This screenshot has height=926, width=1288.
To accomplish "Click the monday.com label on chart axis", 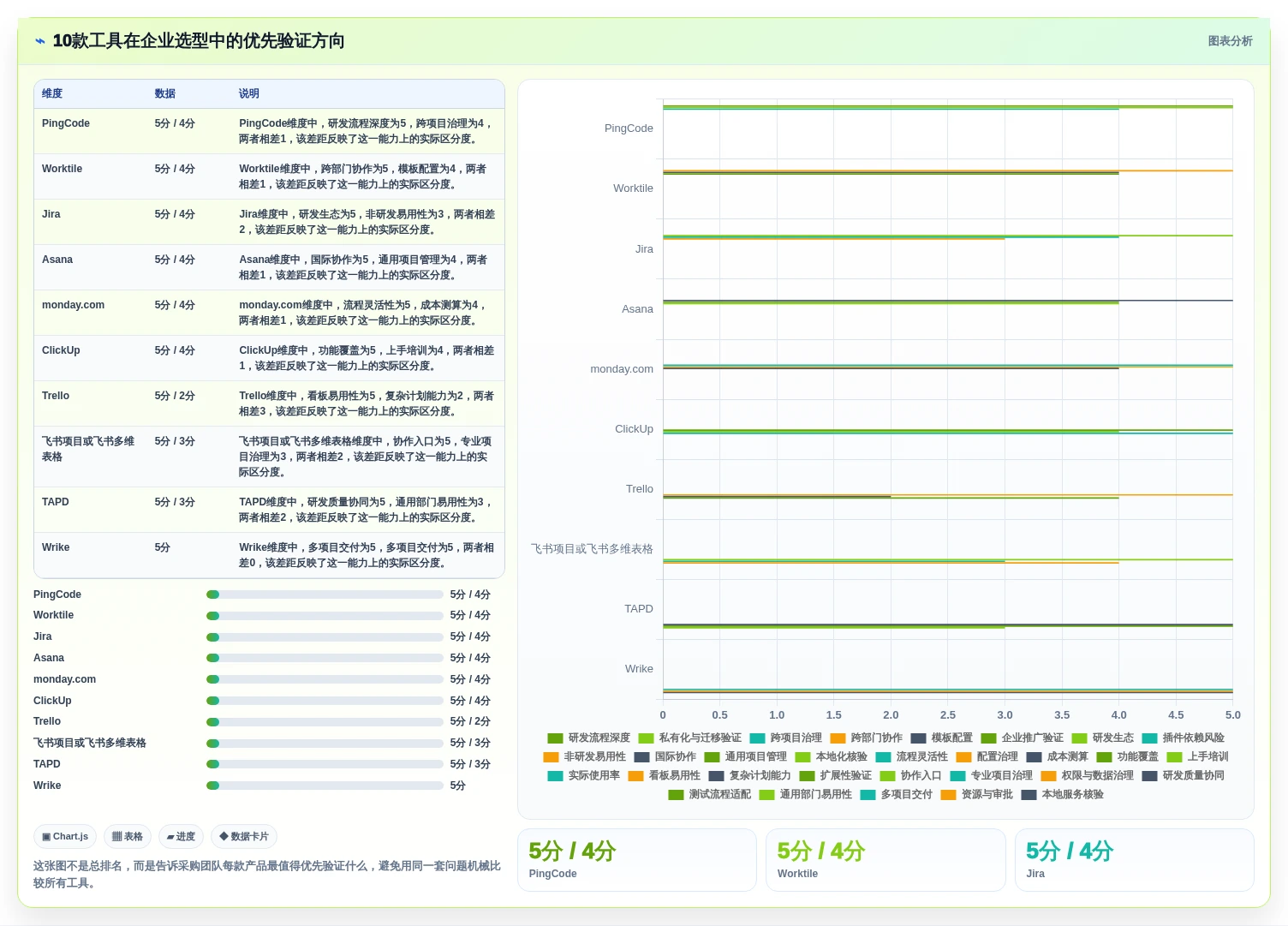I will [622, 369].
